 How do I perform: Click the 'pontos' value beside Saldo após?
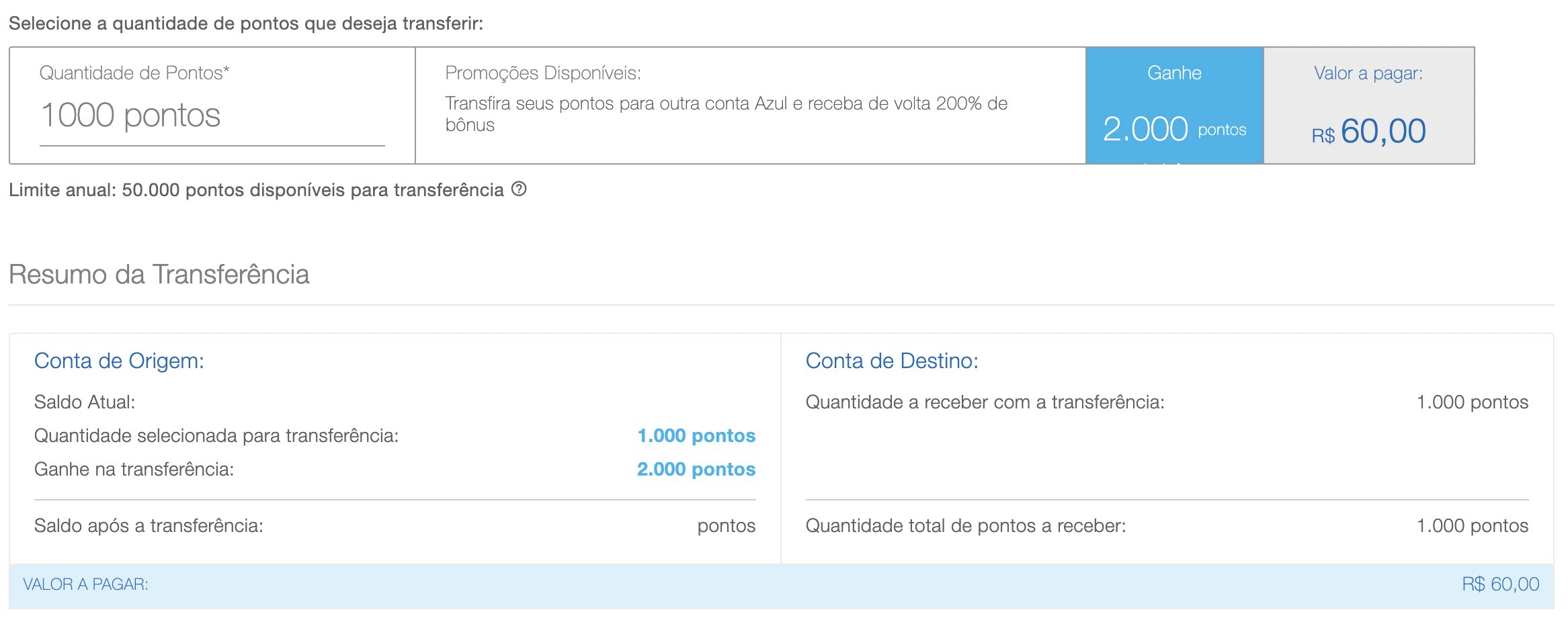[x=727, y=527]
